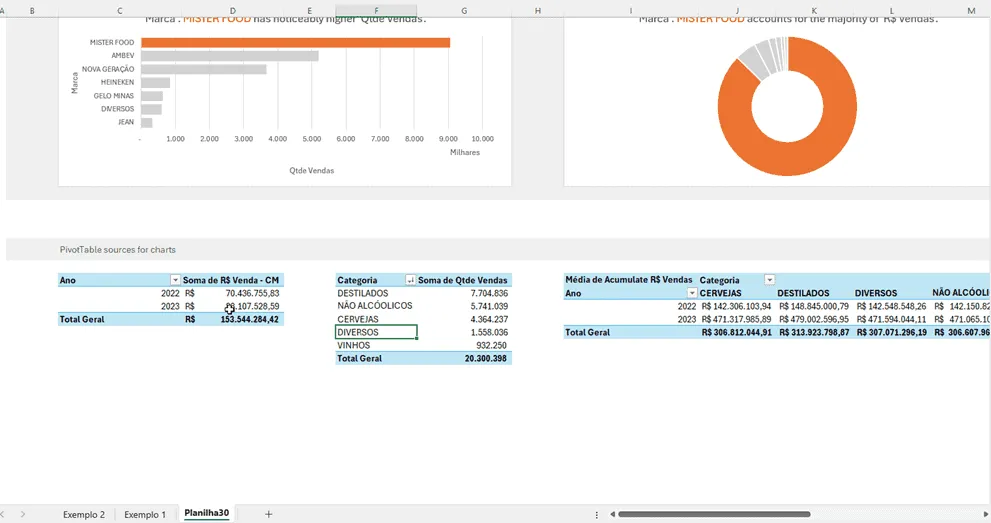Viewport: 991px width, 523px height.
Task: Select the Planilha30 sheet tab
Action: (207, 514)
